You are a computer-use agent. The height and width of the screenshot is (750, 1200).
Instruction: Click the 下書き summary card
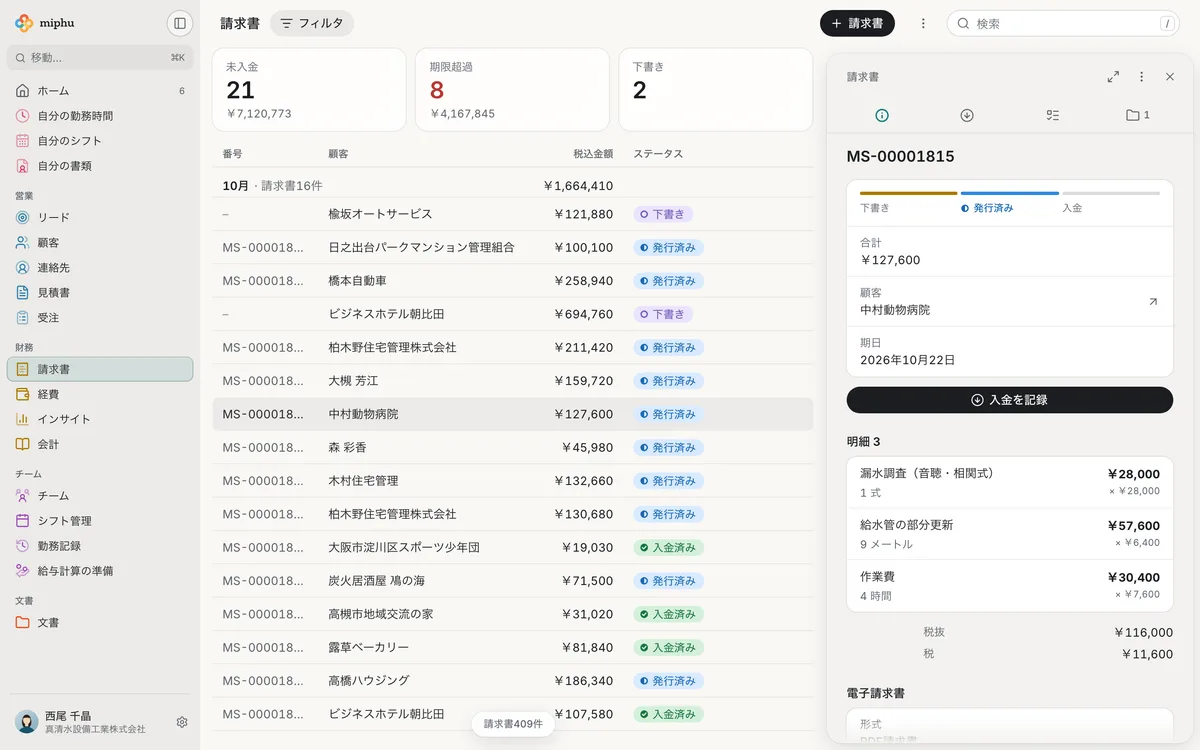coord(716,89)
